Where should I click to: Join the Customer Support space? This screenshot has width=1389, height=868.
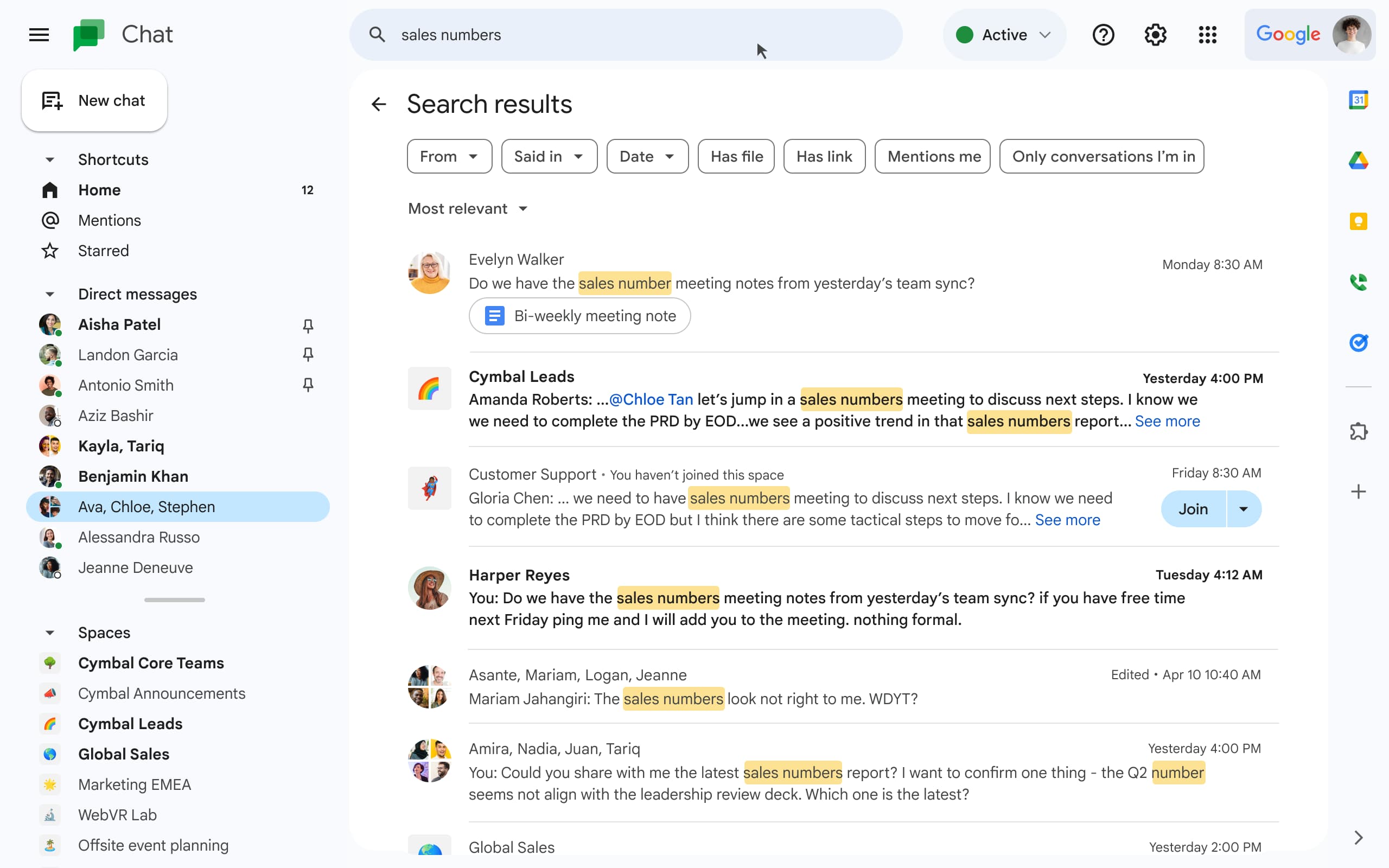click(x=1193, y=508)
